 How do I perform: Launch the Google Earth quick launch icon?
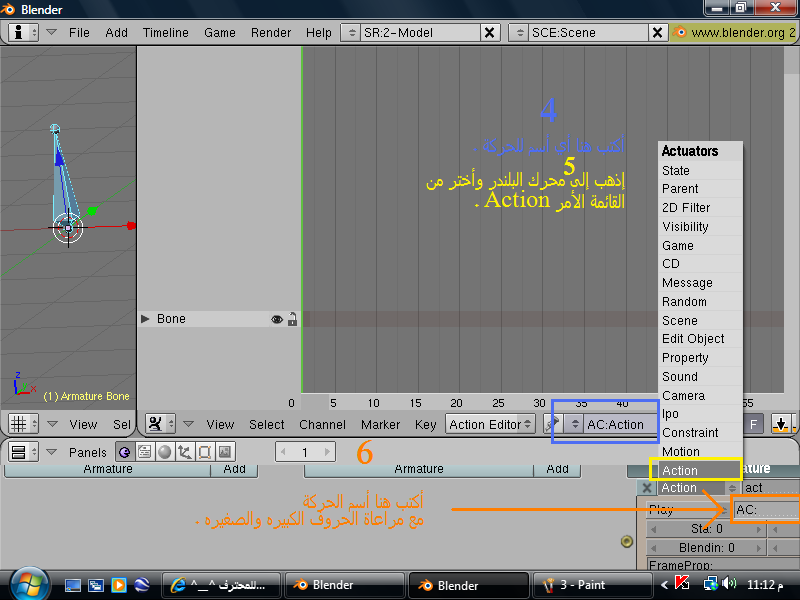point(142,585)
